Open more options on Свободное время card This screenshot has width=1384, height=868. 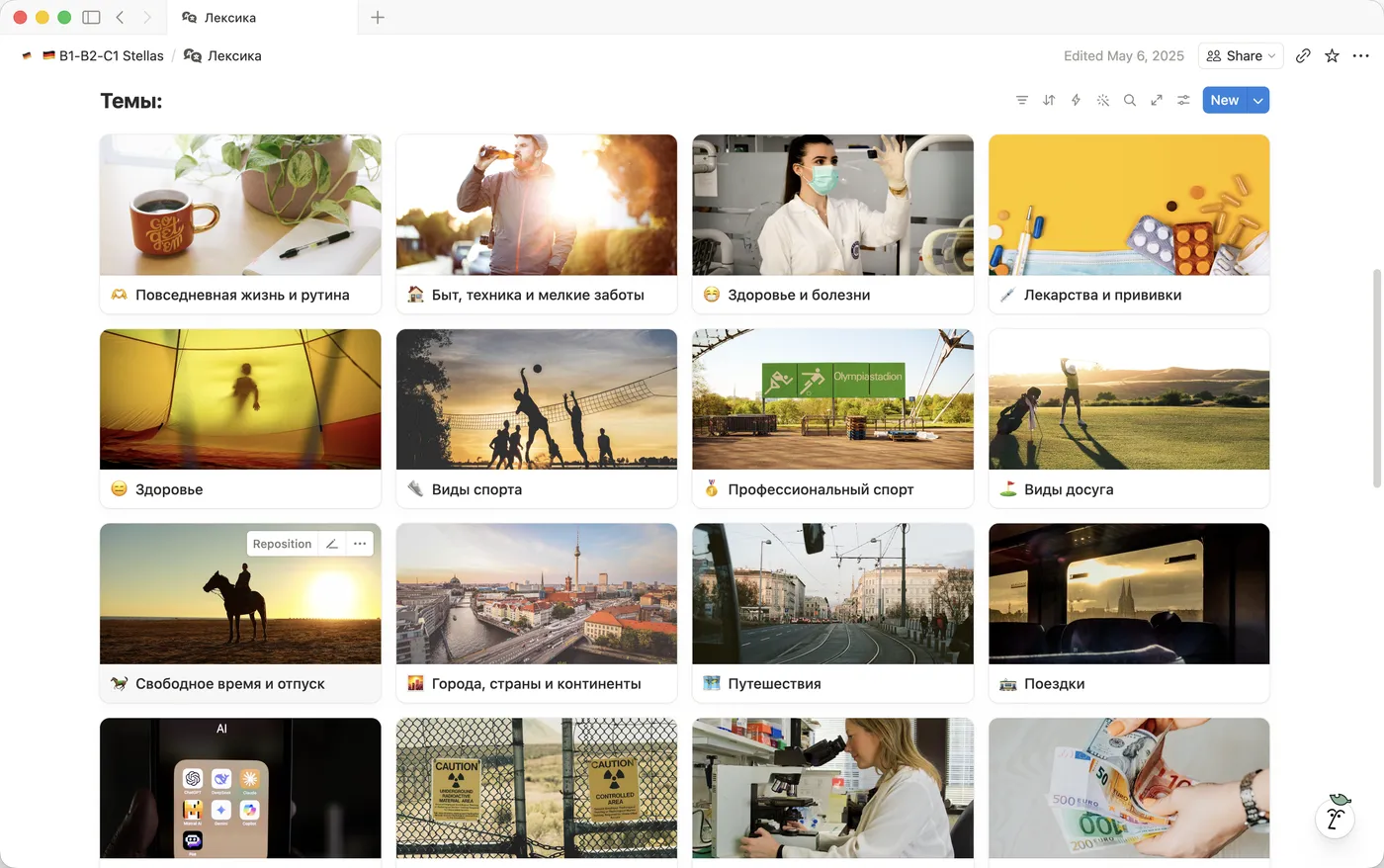pos(360,544)
